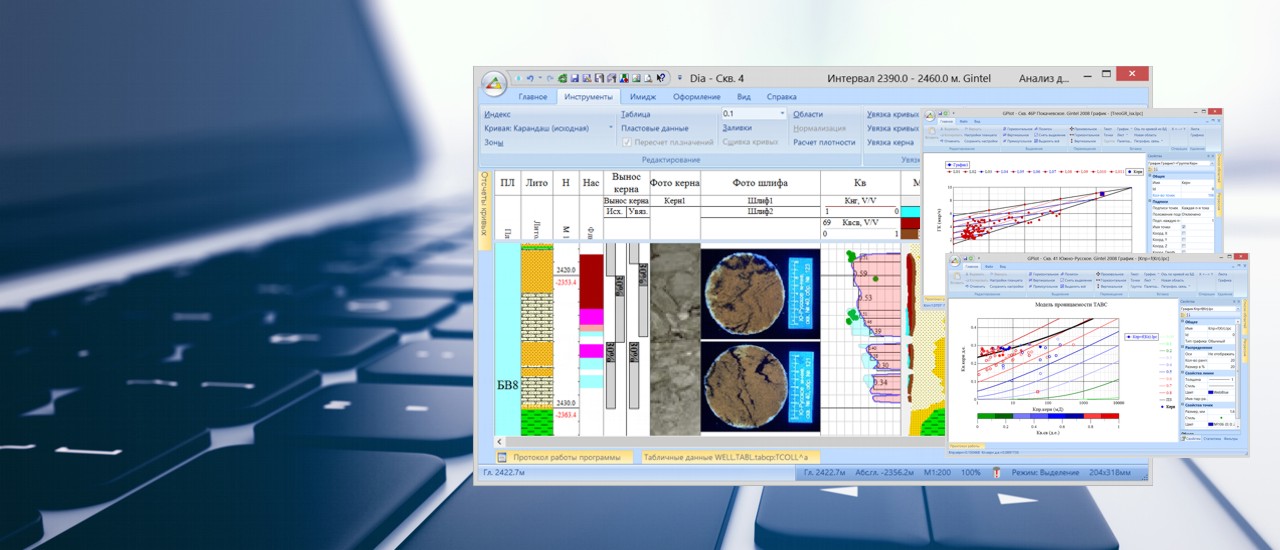This screenshot has width=1280, height=550.
Task: Toggle the Коорд. X checkbox in properties
Action: (1185, 233)
